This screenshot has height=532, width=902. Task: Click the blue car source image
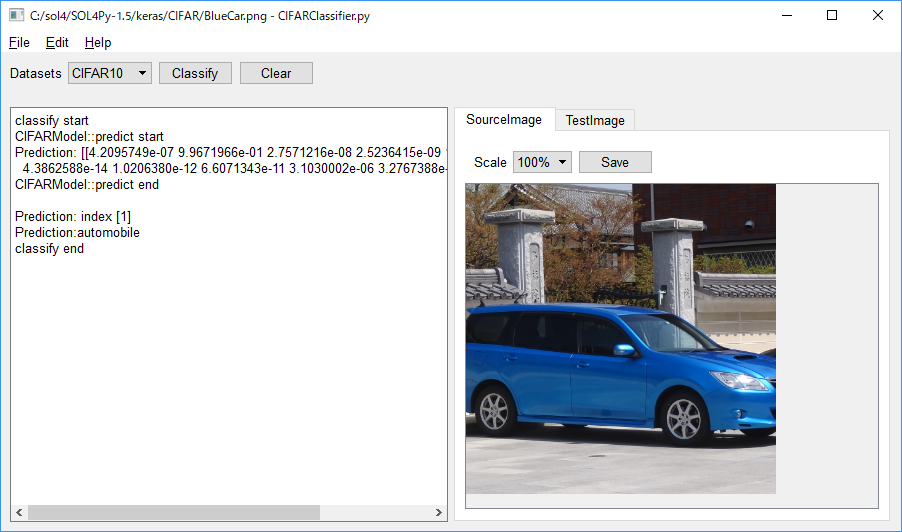coord(621,339)
